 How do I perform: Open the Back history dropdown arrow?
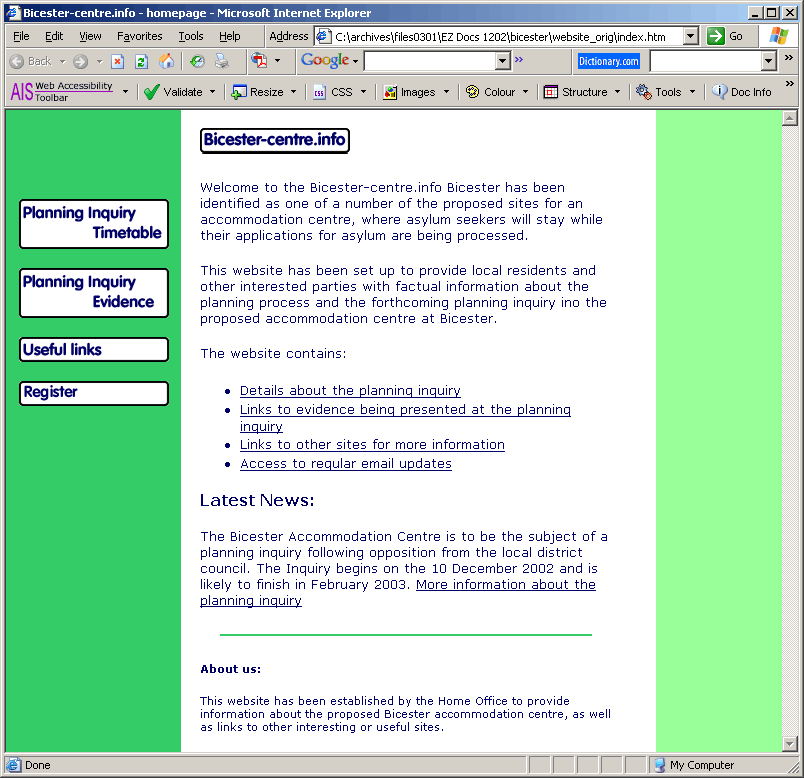pos(63,62)
